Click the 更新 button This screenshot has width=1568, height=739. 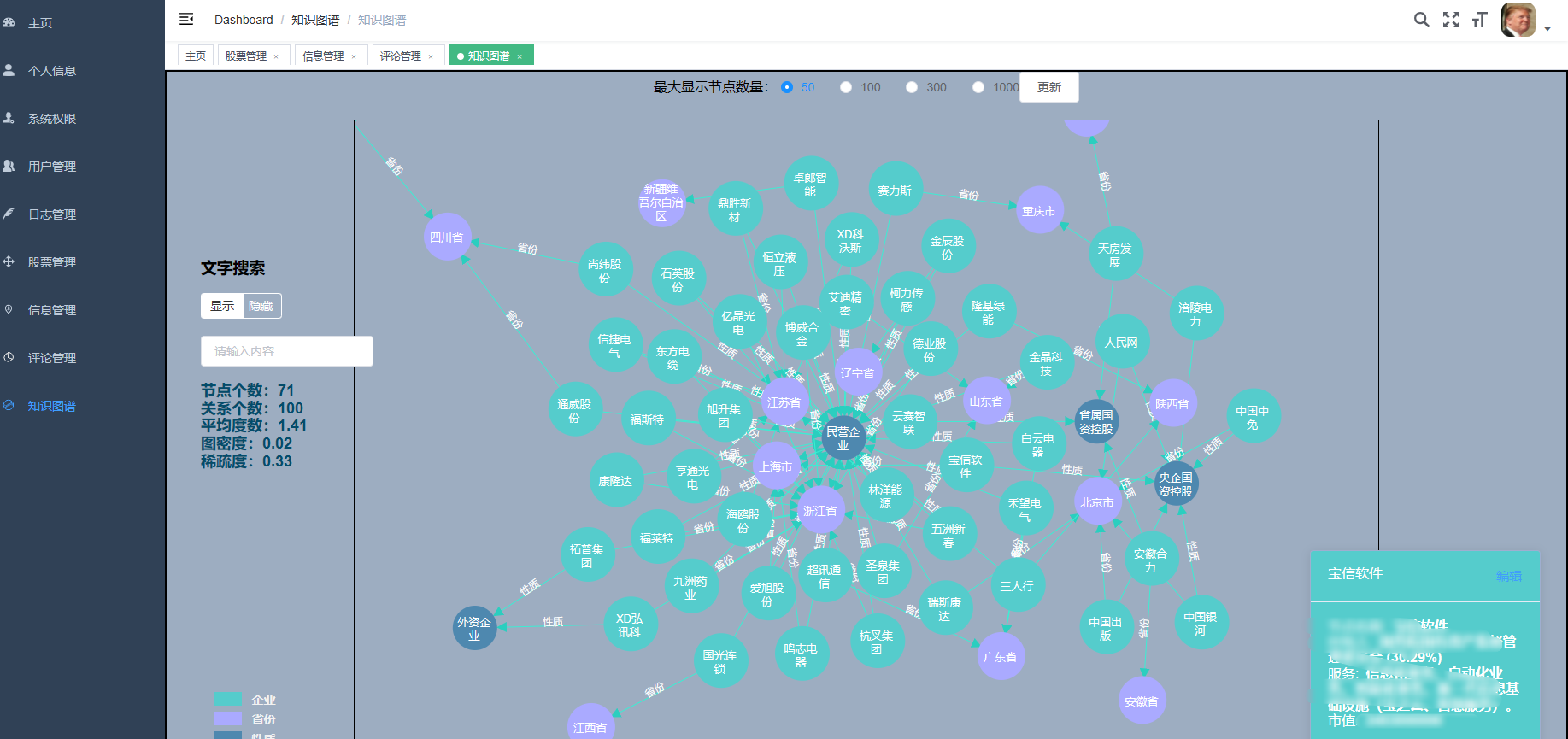(x=1049, y=87)
